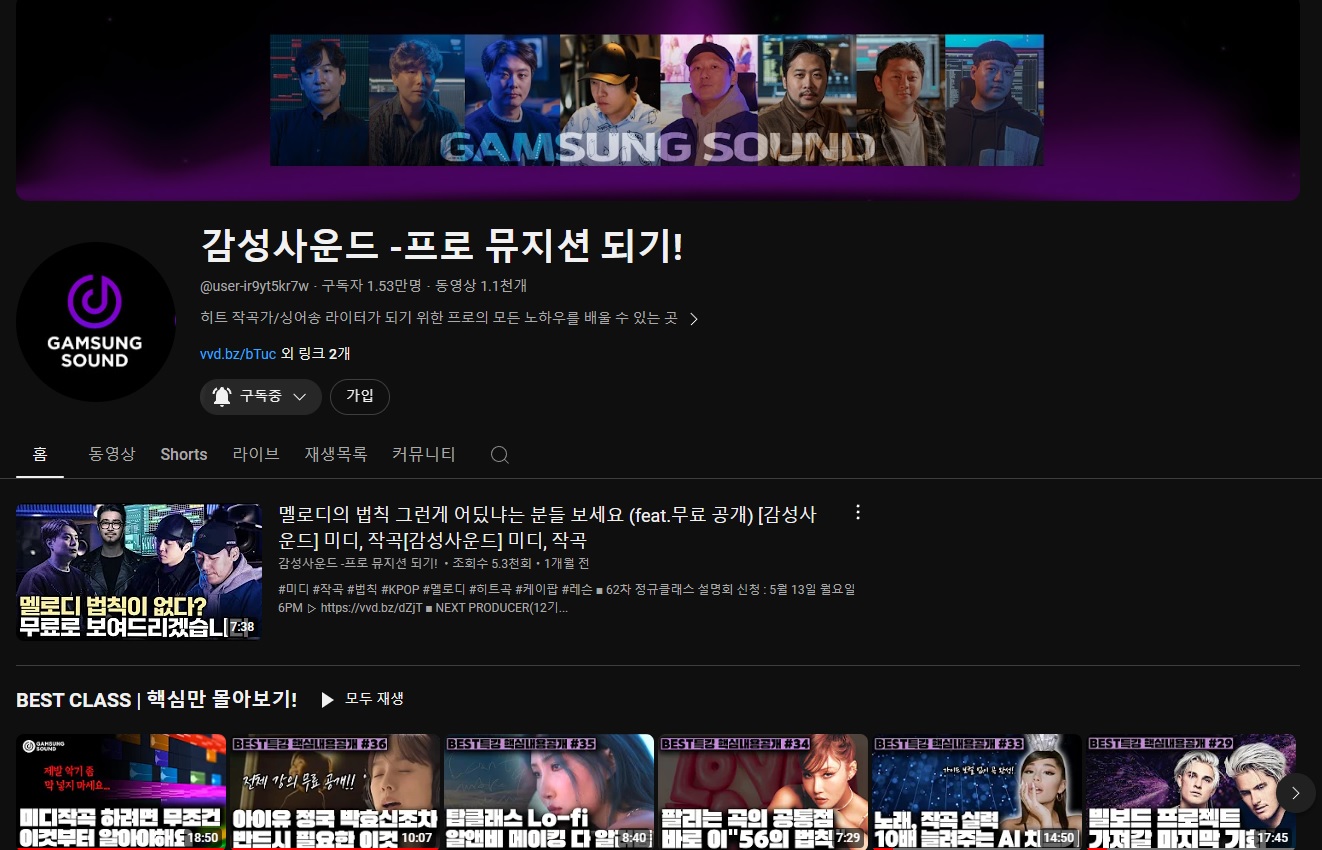Click the search icon beside the 커뮤니티 tab
1322x850 pixels.
[x=500, y=455]
